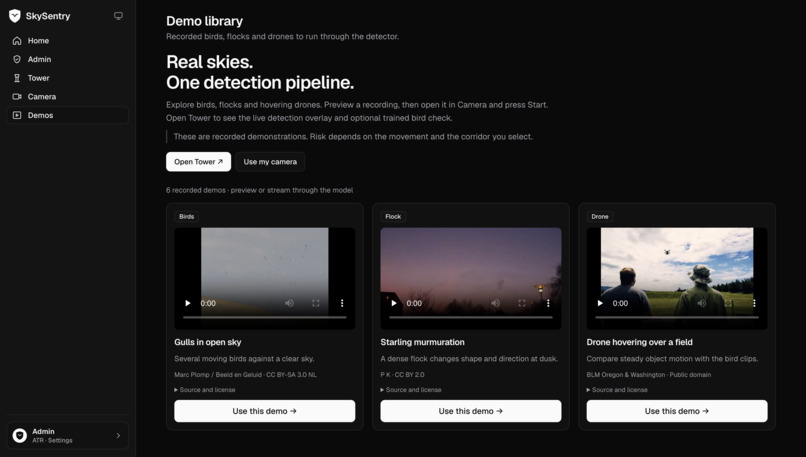Click Use my camera button
The image size is (806, 457).
point(270,161)
